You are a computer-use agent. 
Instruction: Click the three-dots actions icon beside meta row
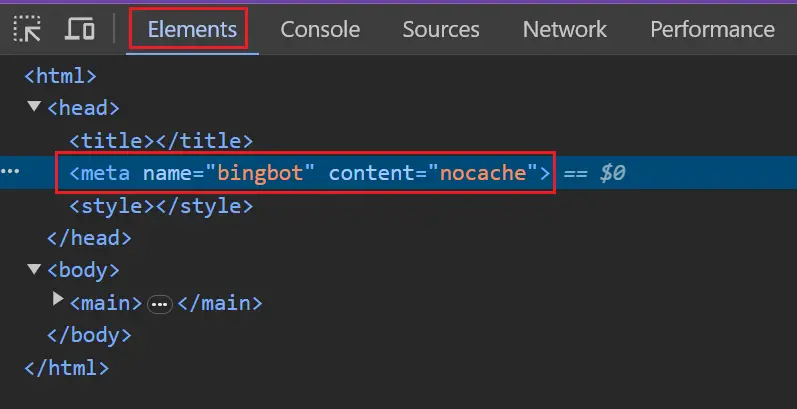10,172
